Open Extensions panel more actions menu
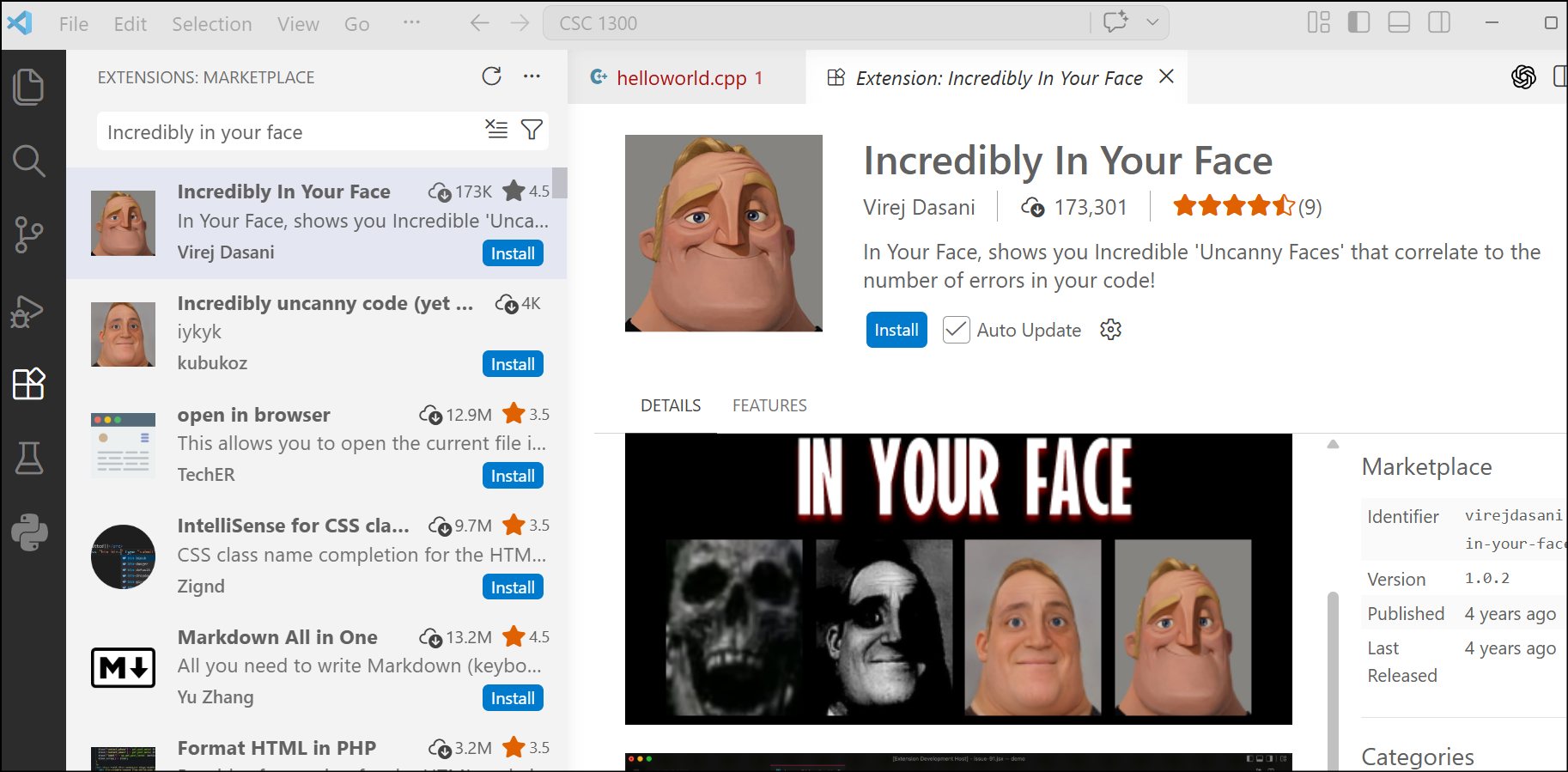 532,76
